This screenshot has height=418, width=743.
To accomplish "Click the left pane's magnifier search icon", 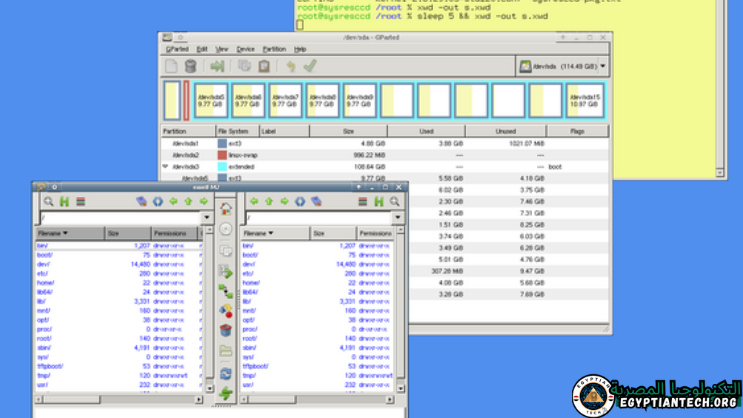I will 48,201.
